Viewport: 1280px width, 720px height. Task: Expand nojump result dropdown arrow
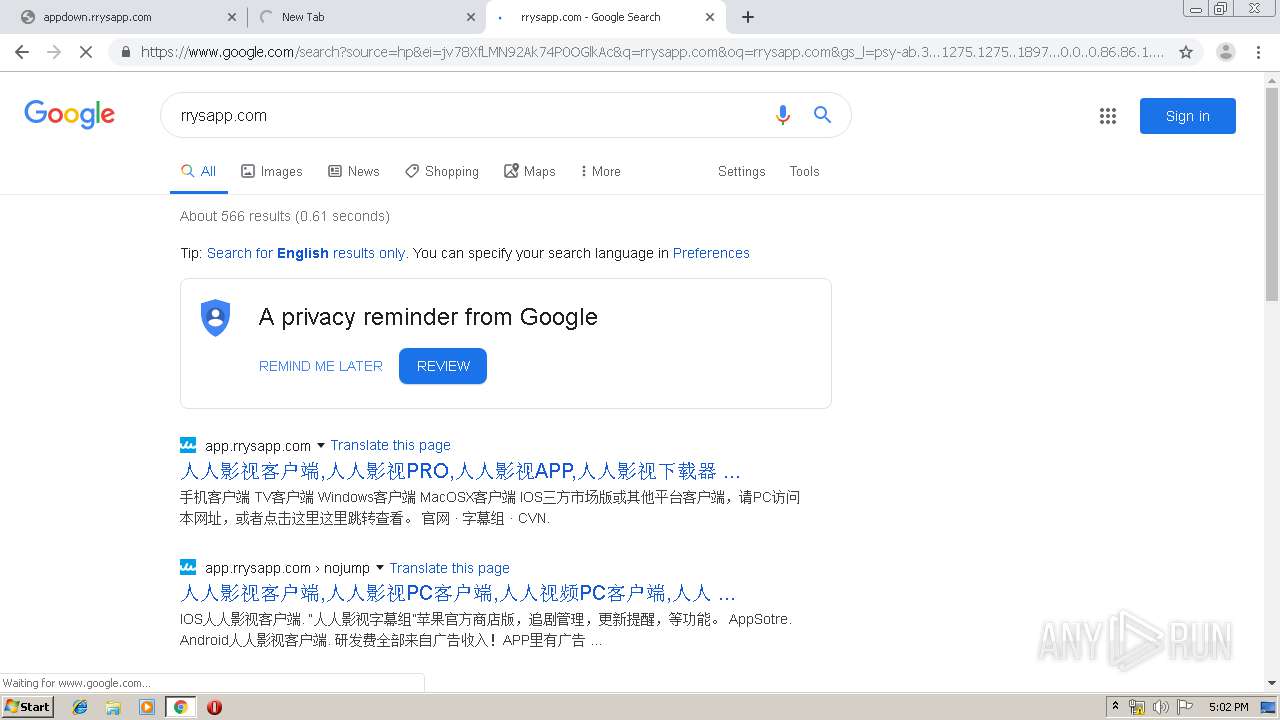click(380, 567)
